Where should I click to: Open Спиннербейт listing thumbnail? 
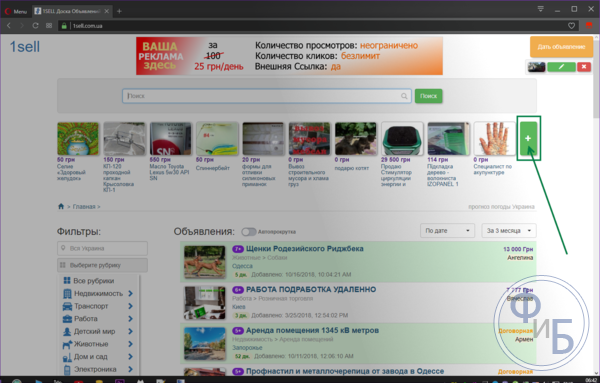coord(217,139)
